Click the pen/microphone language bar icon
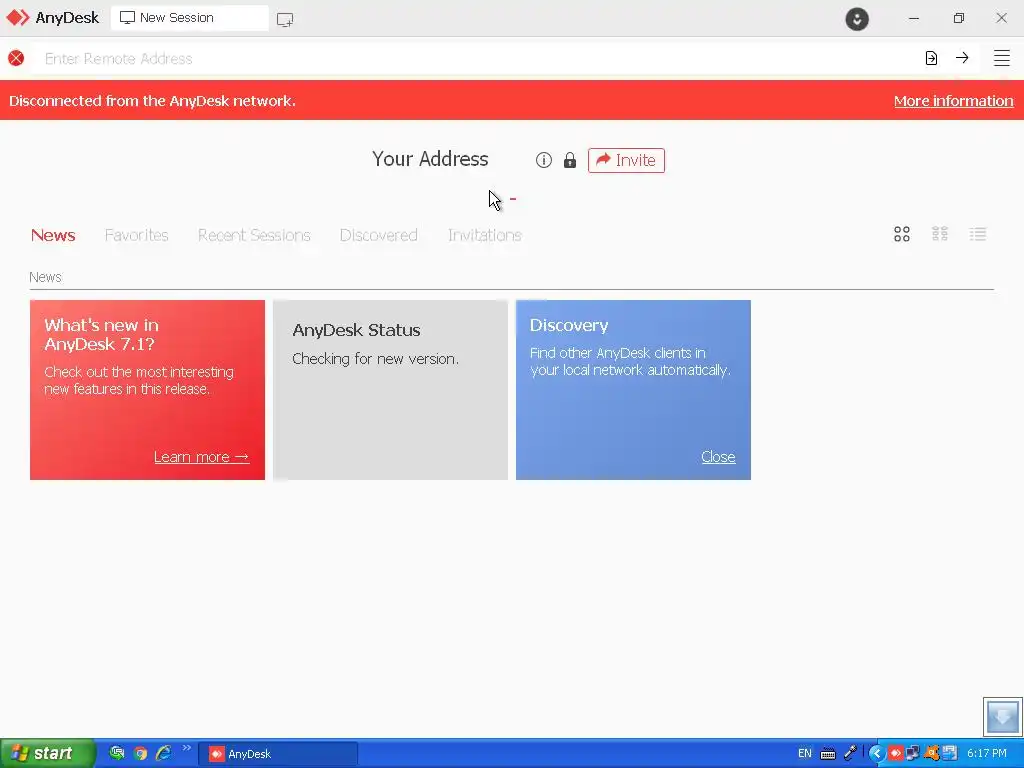The width and height of the screenshot is (1024, 768). pos(850,753)
